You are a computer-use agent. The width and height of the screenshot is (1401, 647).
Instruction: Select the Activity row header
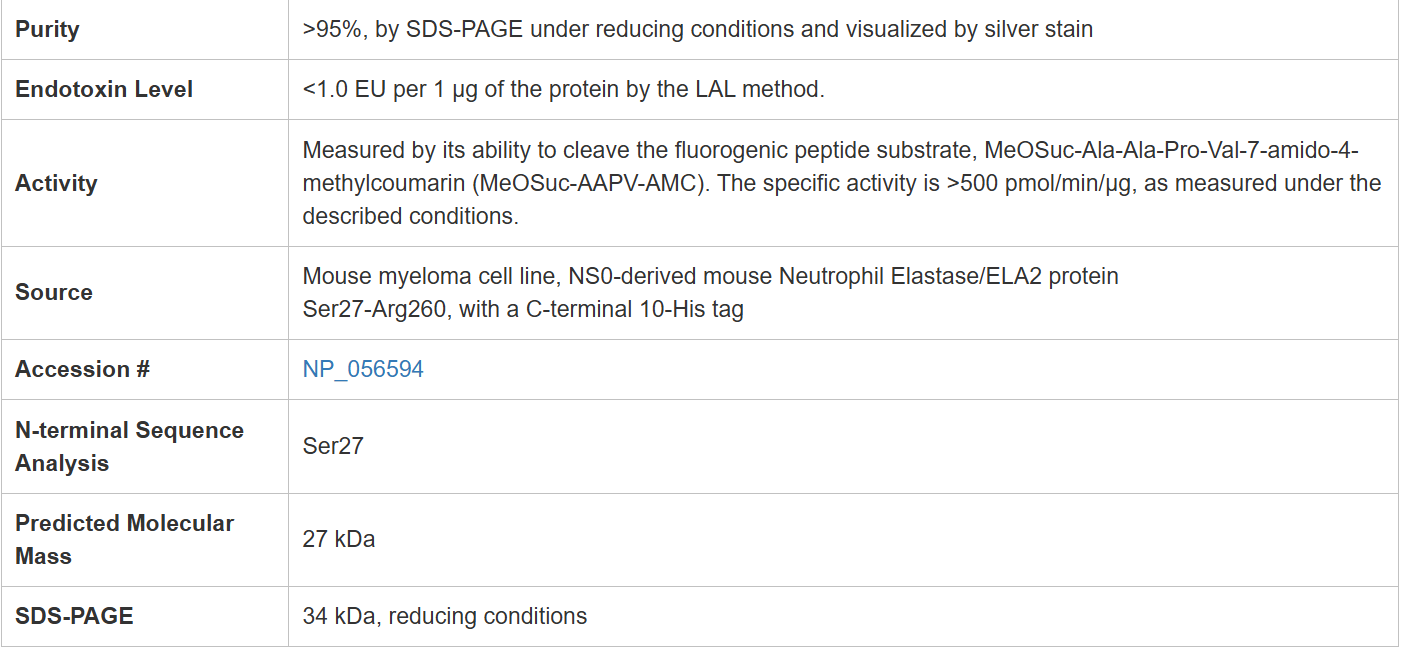(56, 184)
